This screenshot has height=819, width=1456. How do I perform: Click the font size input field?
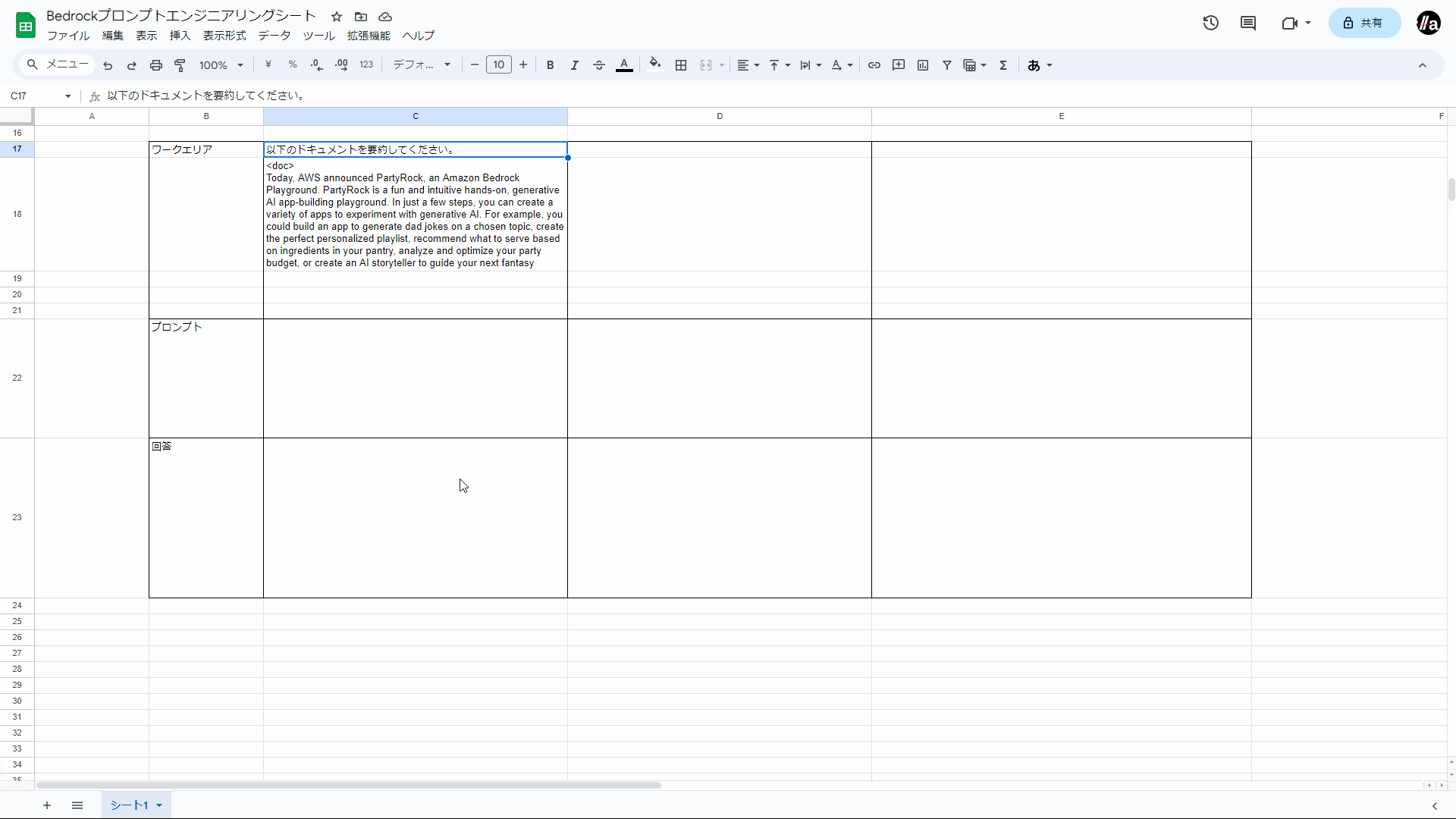coord(499,65)
